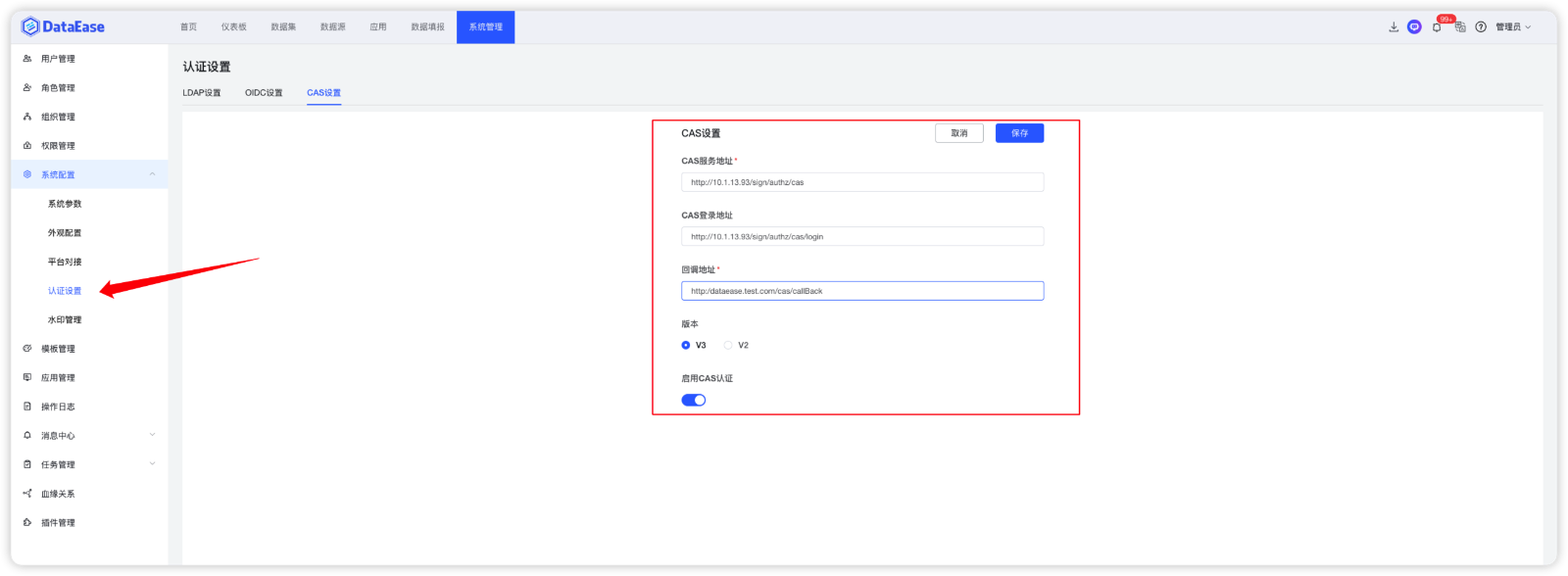The width and height of the screenshot is (1568, 576).
Task: Click the 消息中心 bell icon in sidebar
Action: 27,436
